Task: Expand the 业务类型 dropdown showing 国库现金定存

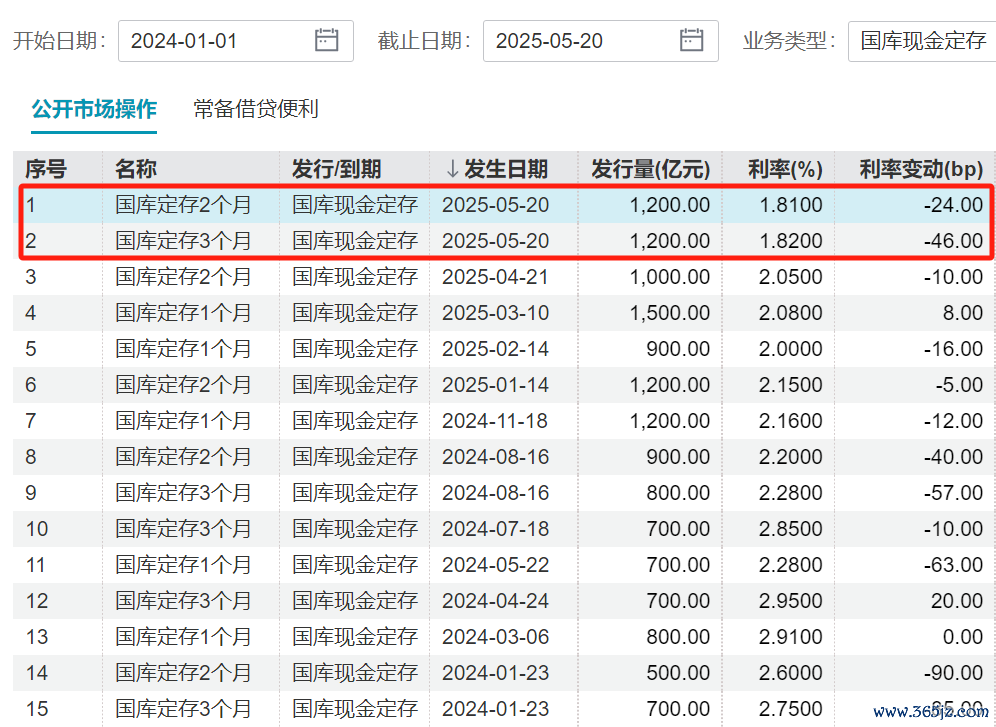Action: point(922,41)
